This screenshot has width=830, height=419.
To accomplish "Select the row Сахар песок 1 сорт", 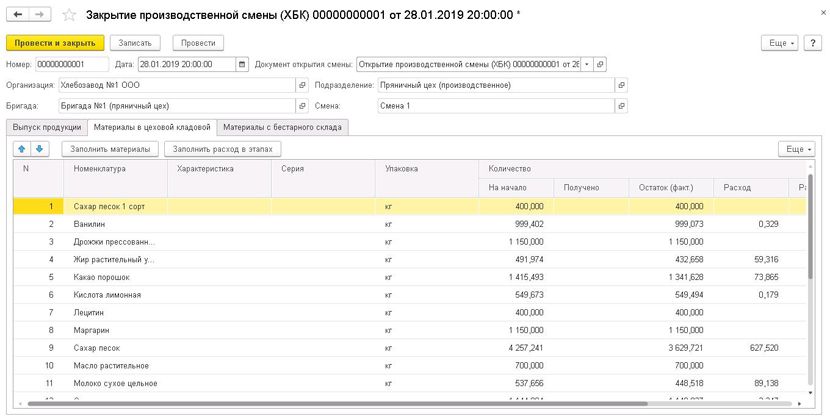I will point(410,206).
